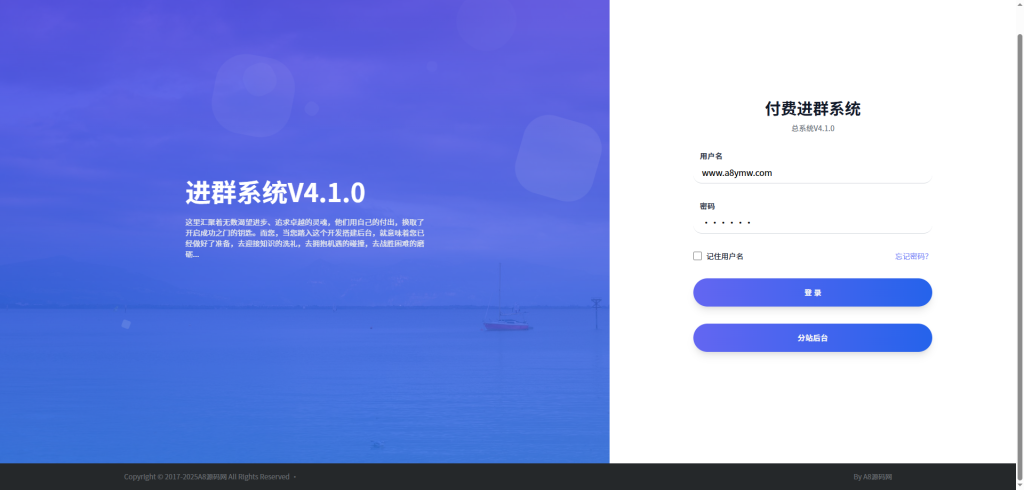1024x490 pixels.
Task: Click the 密码 password field
Action: (x=812, y=223)
